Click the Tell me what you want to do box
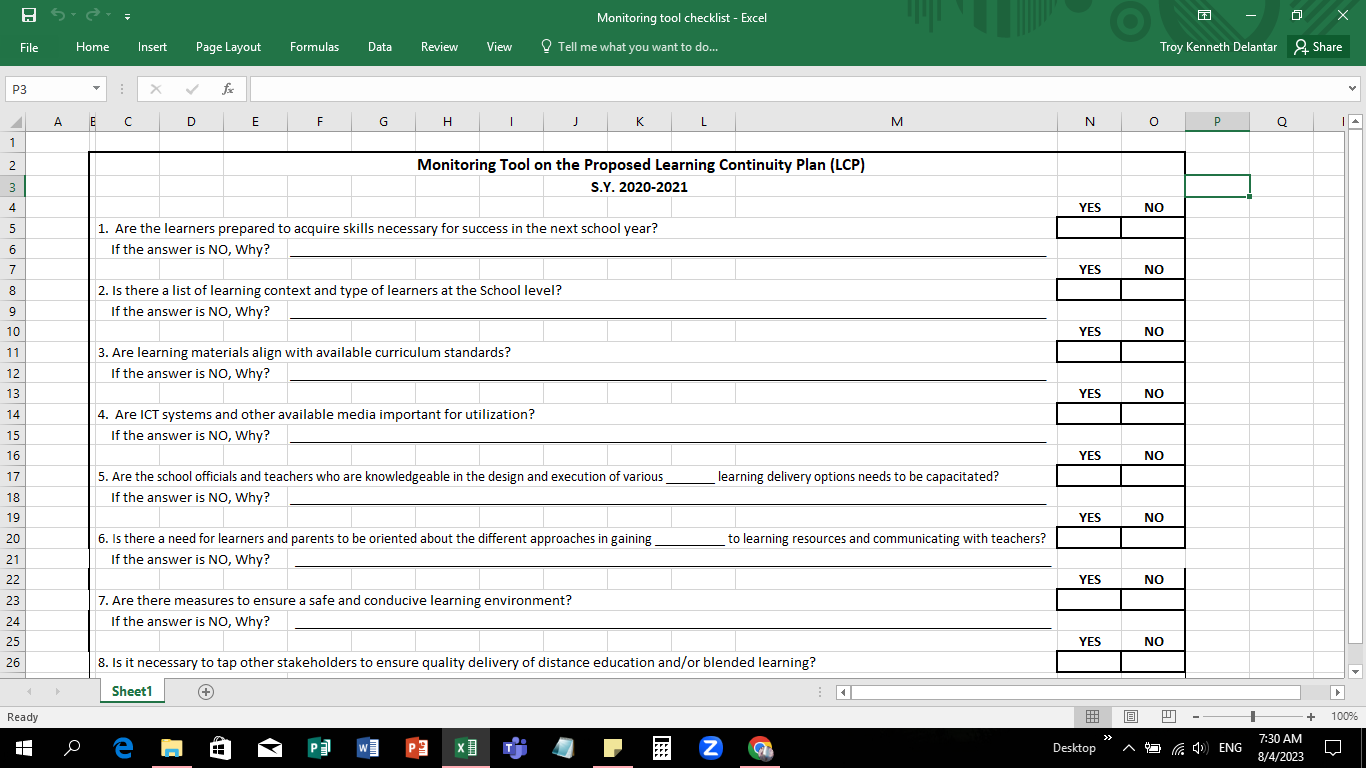1366x768 pixels. 629,47
